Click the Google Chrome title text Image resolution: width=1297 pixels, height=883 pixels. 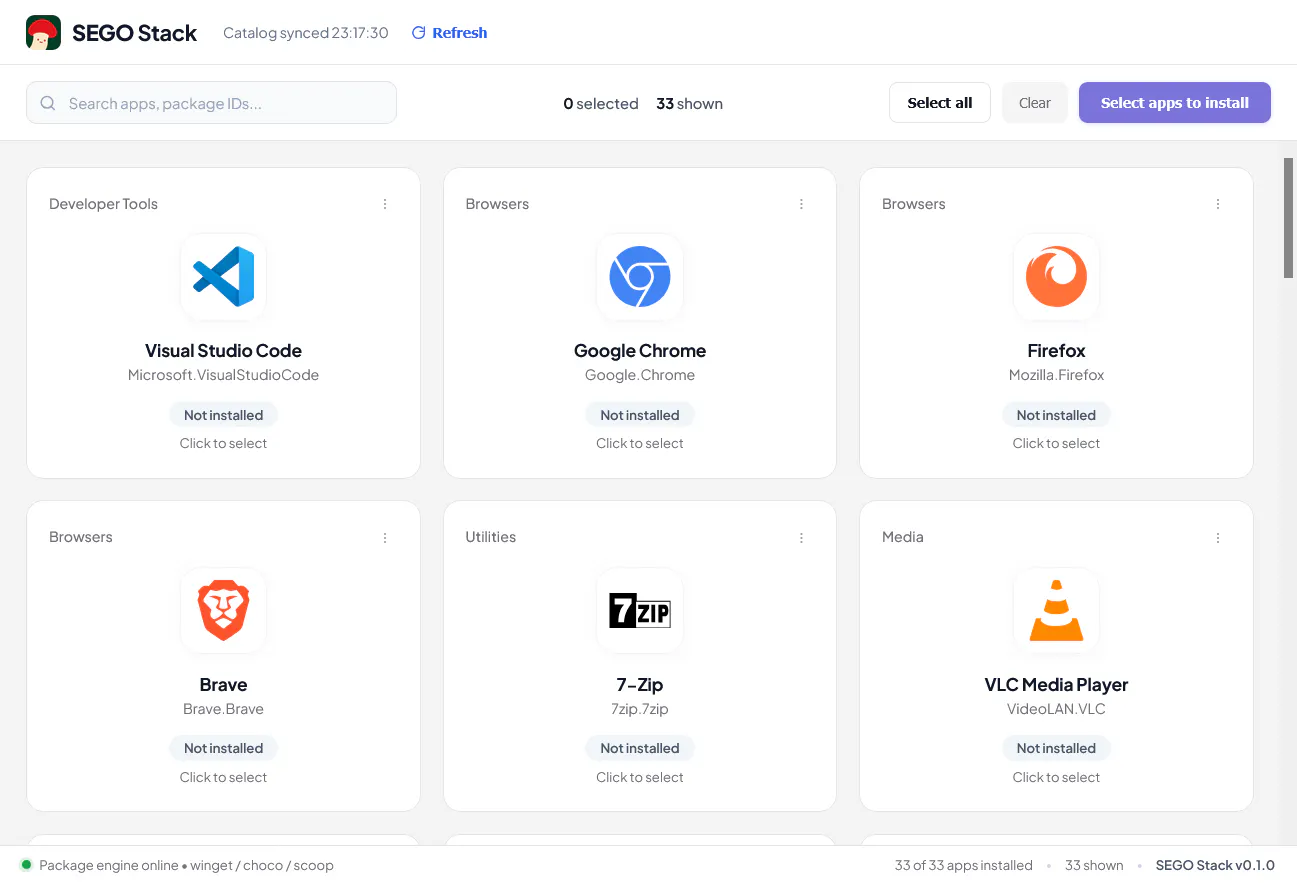coord(640,351)
